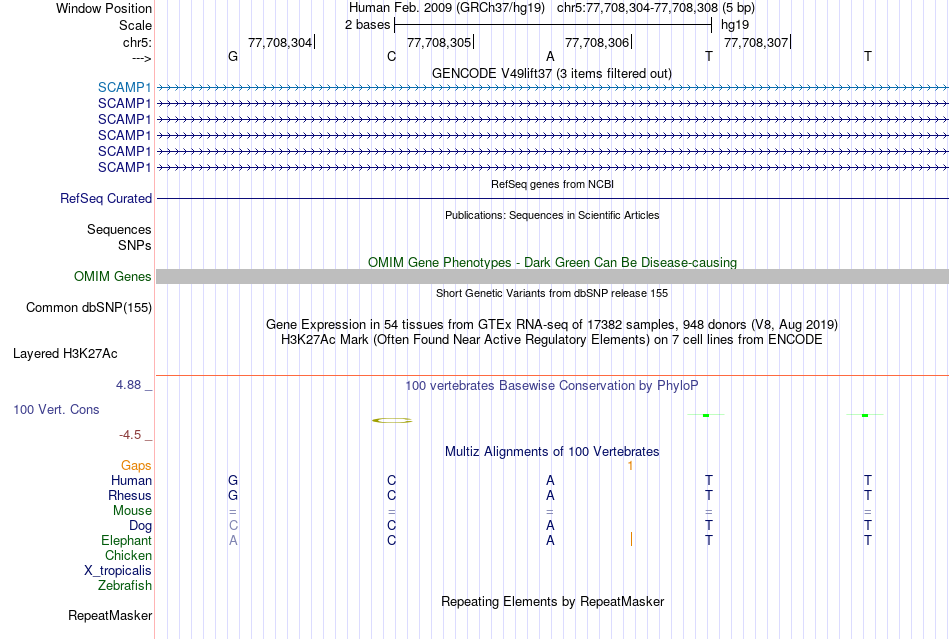
Task: Click the OMIM Genes label
Action: tap(112, 276)
